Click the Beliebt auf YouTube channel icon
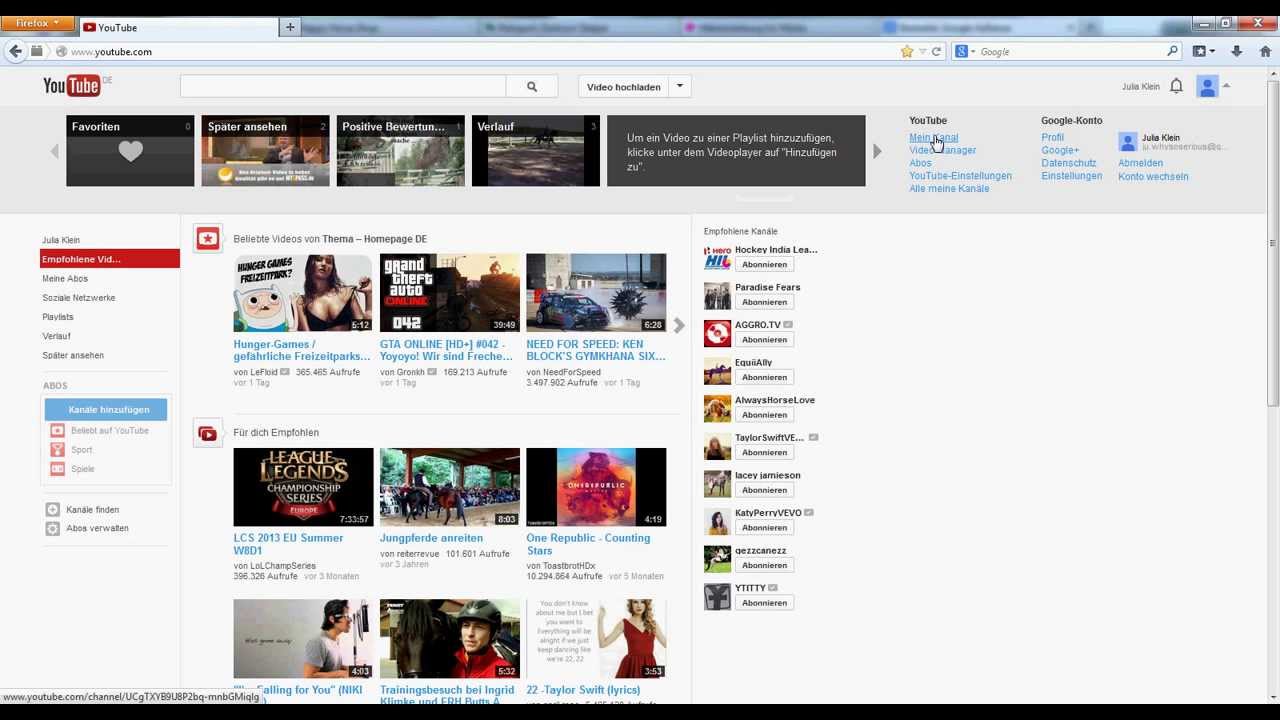 click(x=57, y=431)
